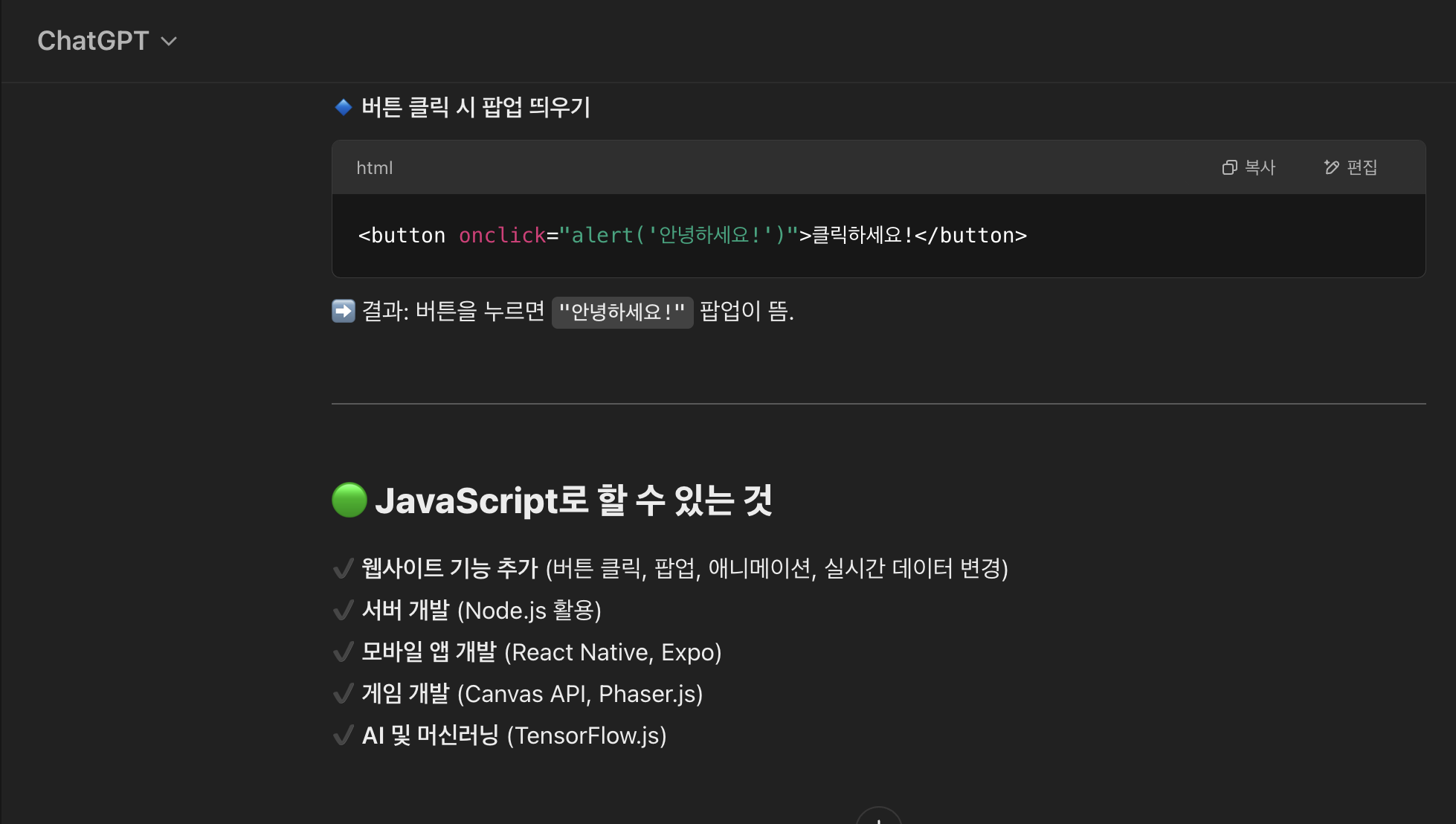The height and width of the screenshot is (824, 1456).
Task: Click the checkmark icon beside 게임 개발
Action: tap(343, 694)
